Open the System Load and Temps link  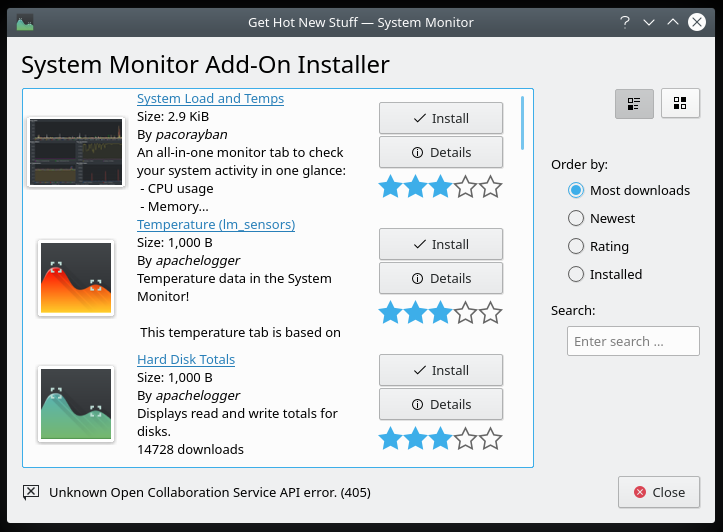click(210, 99)
